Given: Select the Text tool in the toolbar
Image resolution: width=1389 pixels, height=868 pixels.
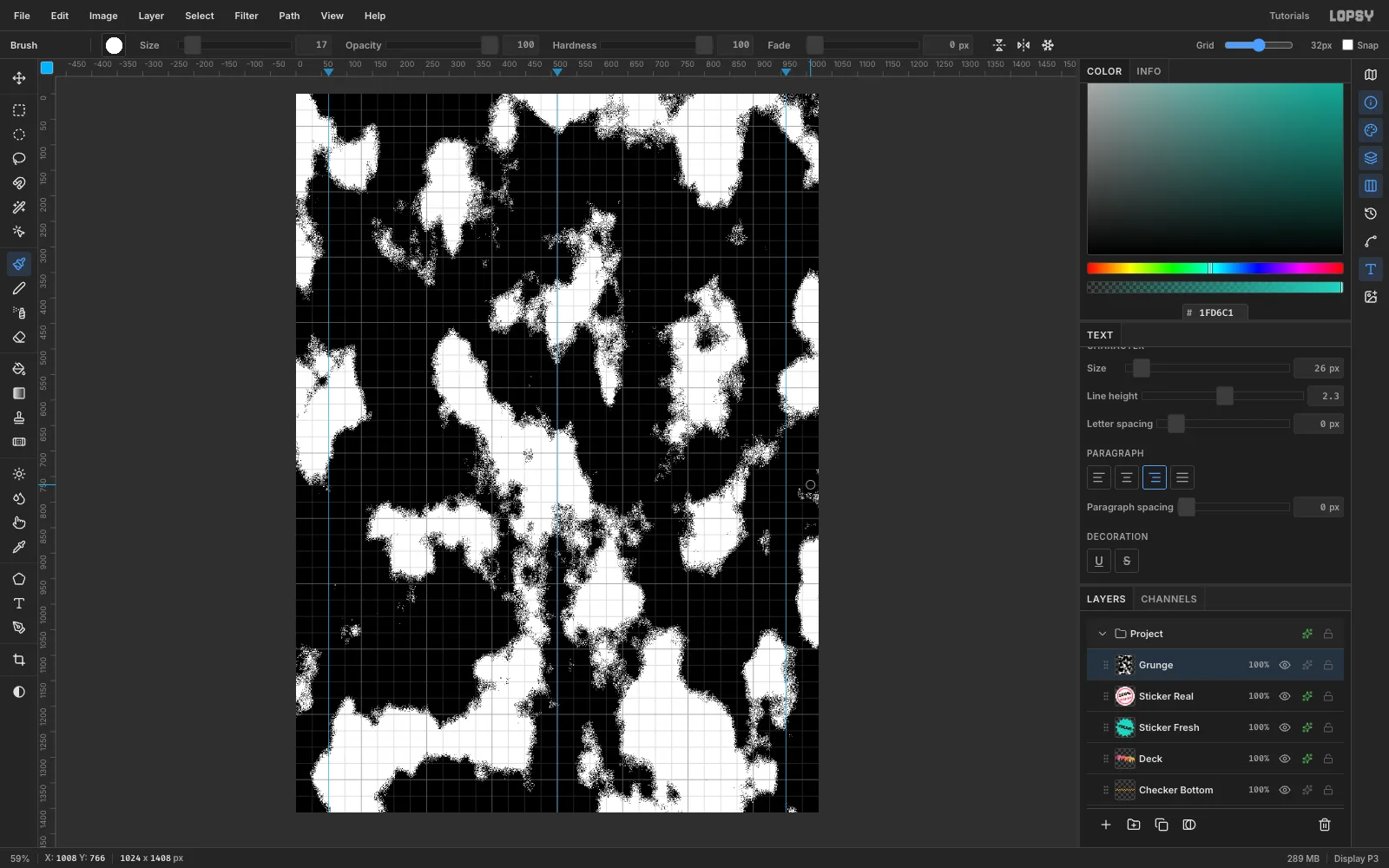Looking at the screenshot, I should 19,603.
